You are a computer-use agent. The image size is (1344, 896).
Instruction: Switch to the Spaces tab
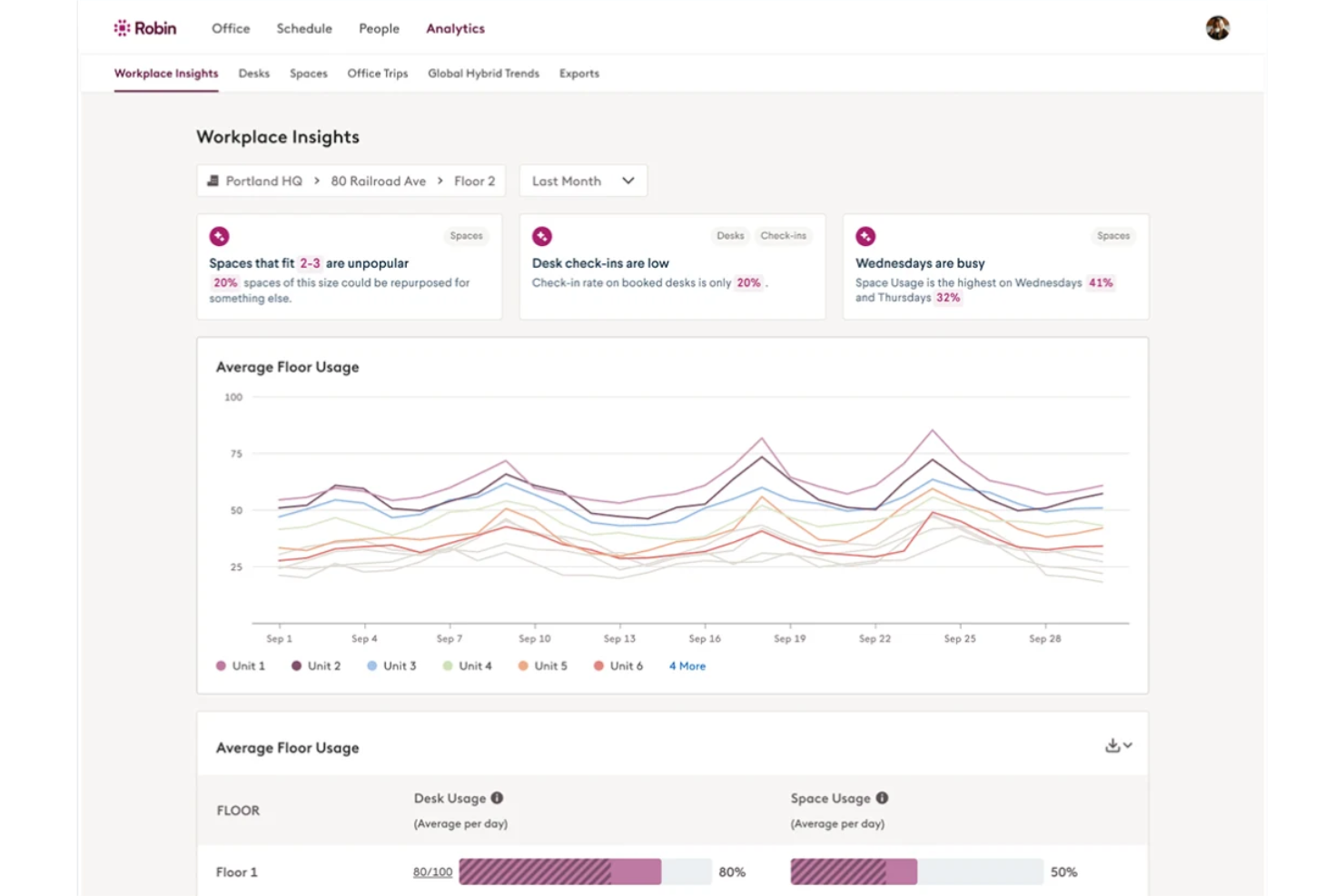309,74
